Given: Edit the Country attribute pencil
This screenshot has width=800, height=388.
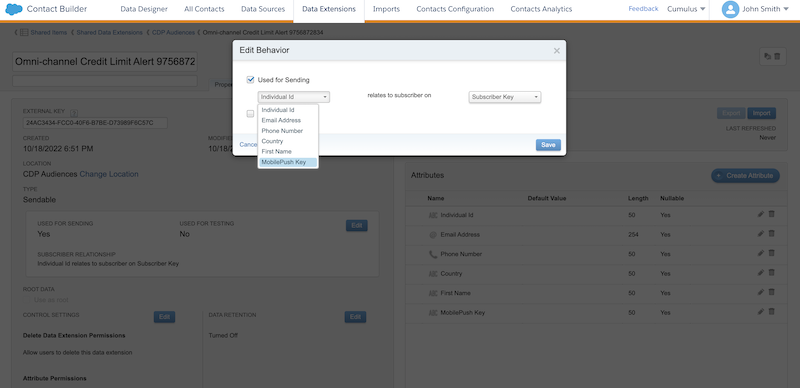Looking at the screenshot, I should click(x=761, y=273).
